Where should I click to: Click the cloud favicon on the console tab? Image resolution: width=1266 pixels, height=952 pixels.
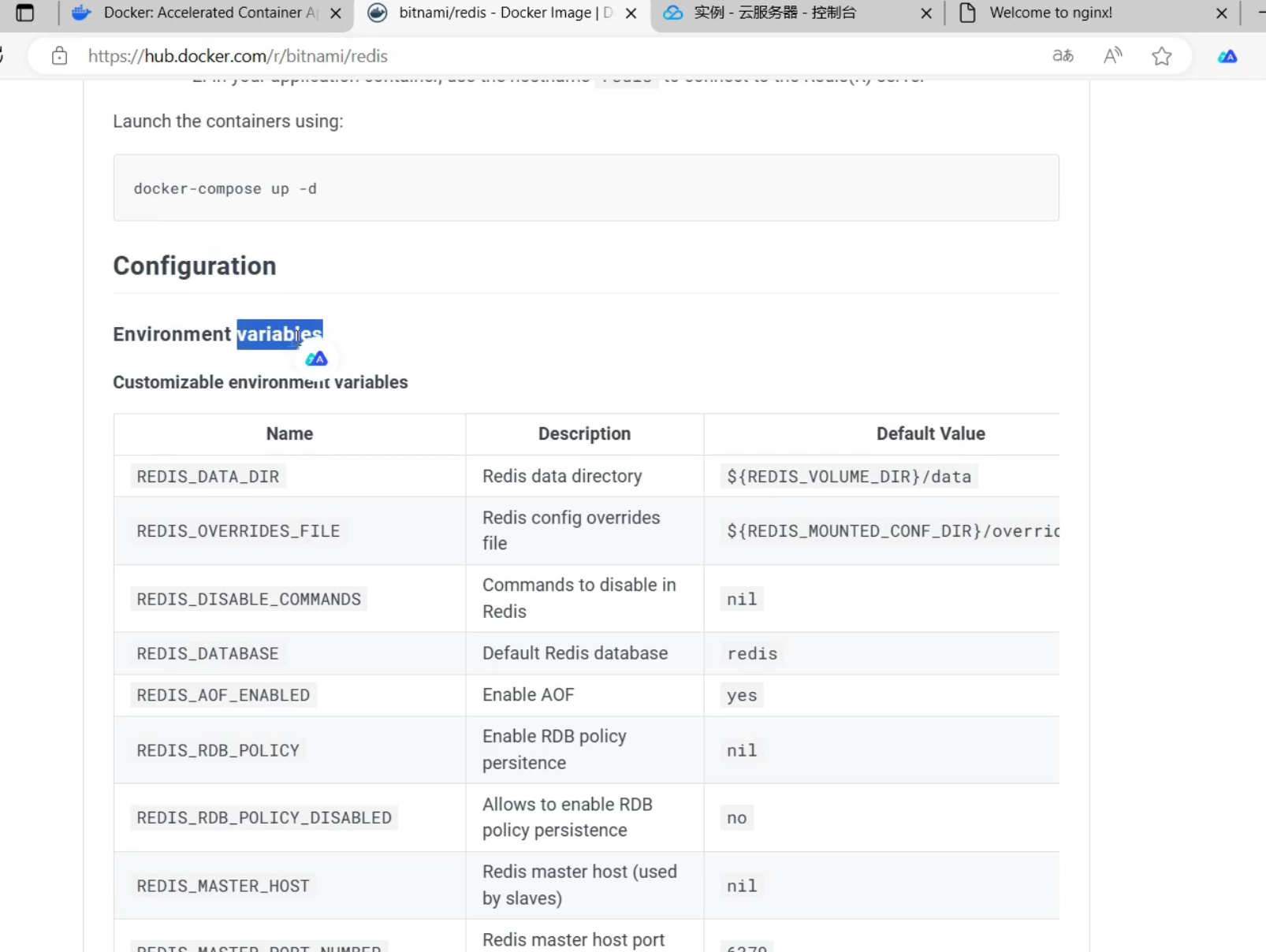672,13
